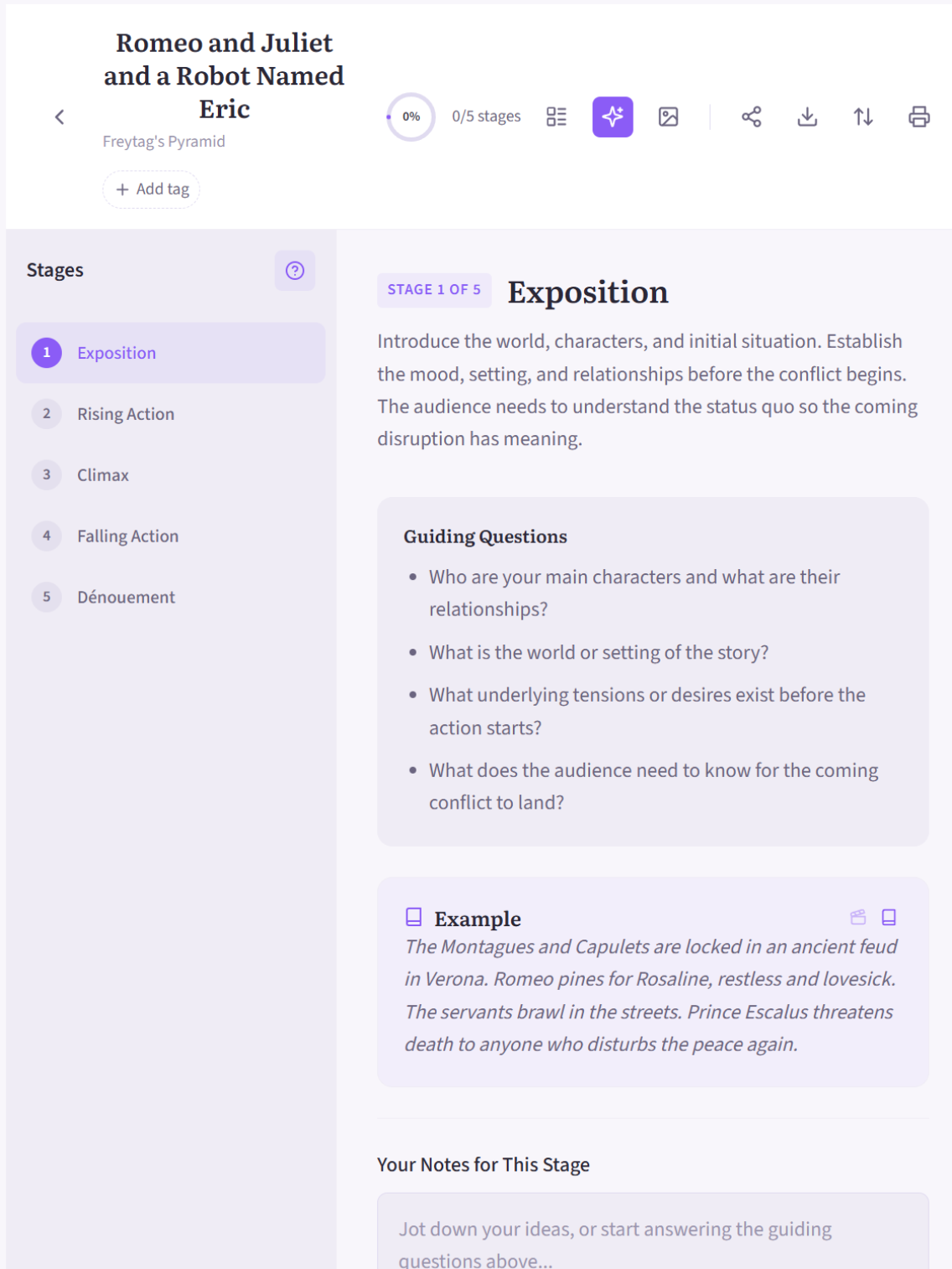Click the 0/5 stages label
The image size is (952, 1269).
(486, 117)
